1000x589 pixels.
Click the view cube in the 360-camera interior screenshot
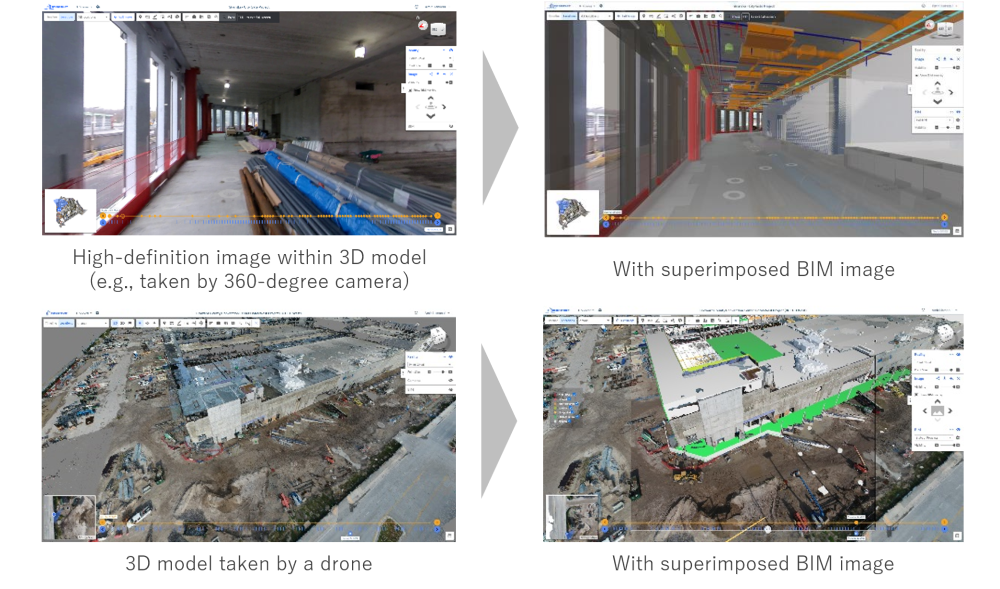439,29
